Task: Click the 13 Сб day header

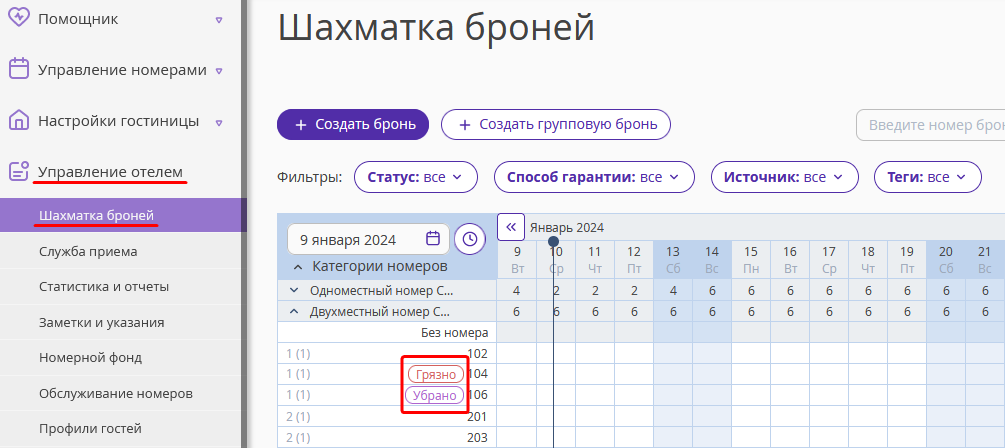Action: (673, 260)
